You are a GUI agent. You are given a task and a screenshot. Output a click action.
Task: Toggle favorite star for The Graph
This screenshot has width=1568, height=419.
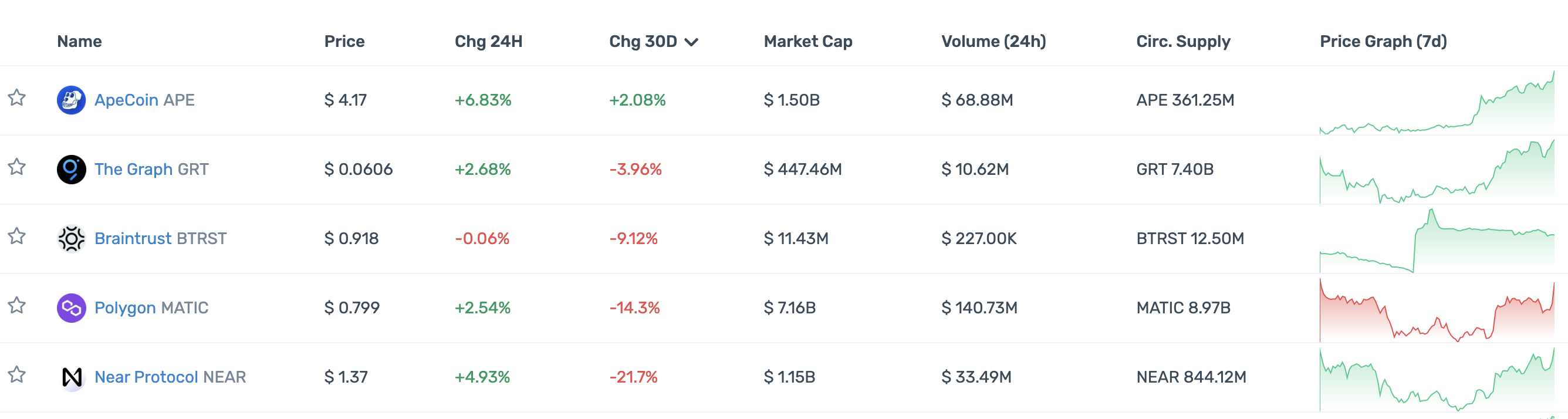(x=17, y=167)
